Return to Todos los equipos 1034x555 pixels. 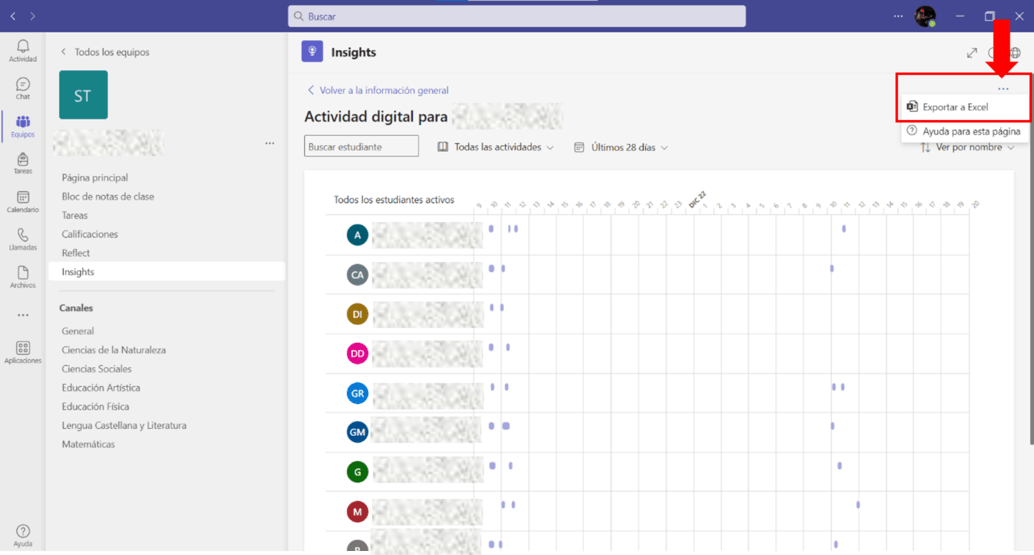pyautogui.click(x=106, y=51)
